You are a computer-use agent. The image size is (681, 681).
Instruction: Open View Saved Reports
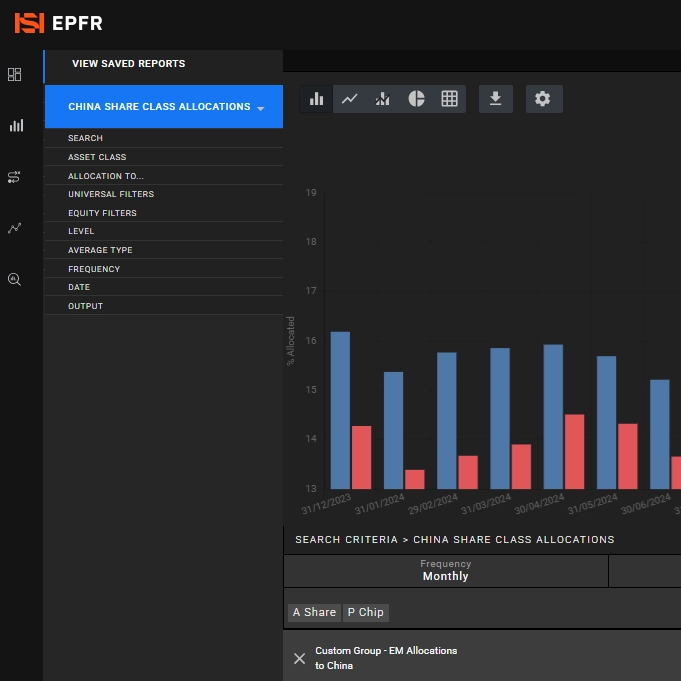pos(128,64)
